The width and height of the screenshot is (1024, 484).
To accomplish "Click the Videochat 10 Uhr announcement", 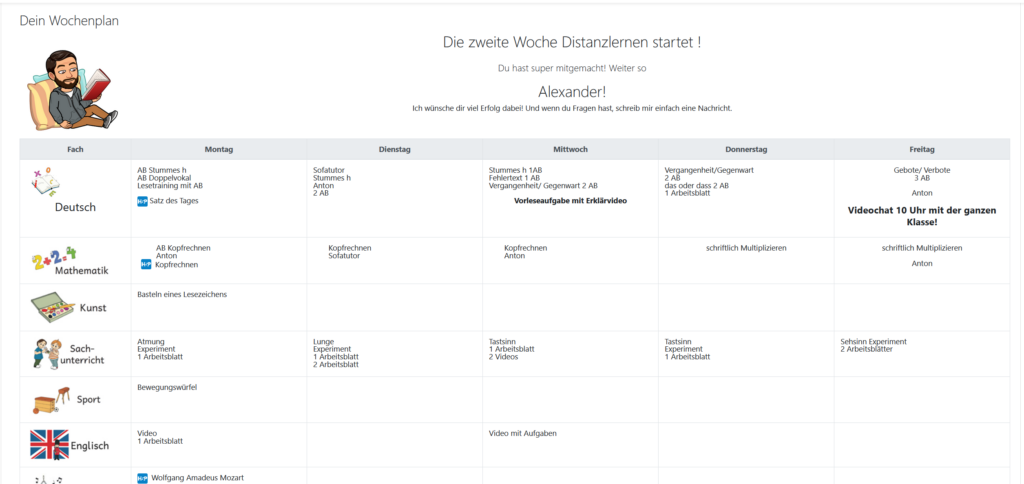I will 921,216.
